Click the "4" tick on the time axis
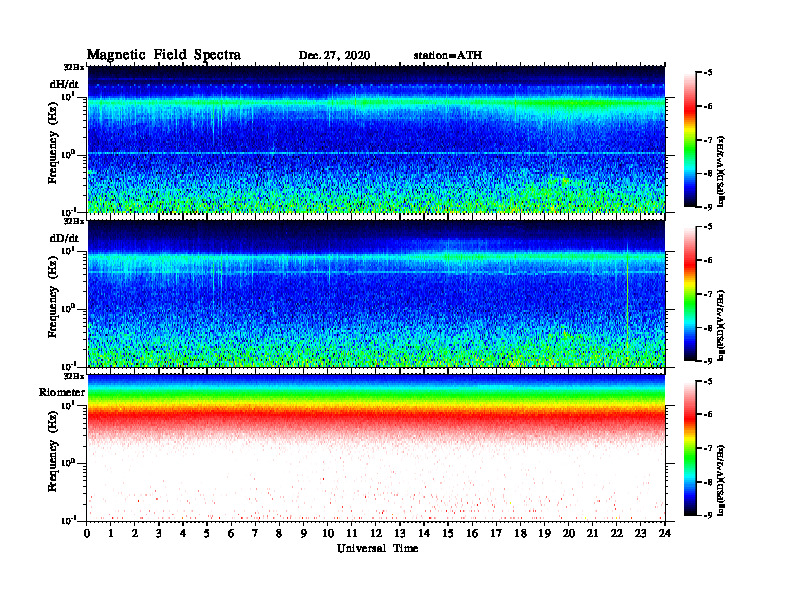 click(183, 534)
